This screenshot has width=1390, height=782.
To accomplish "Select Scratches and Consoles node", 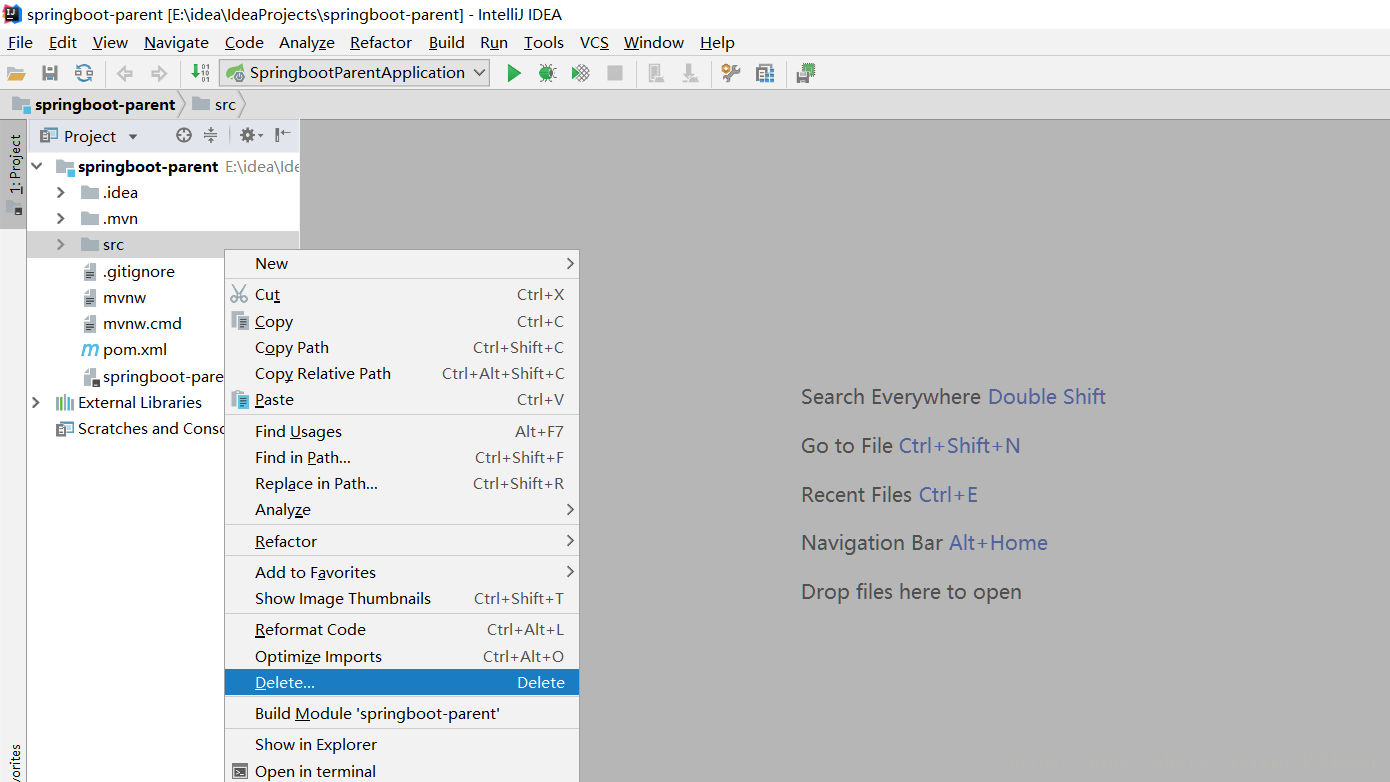I will coord(140,428).
